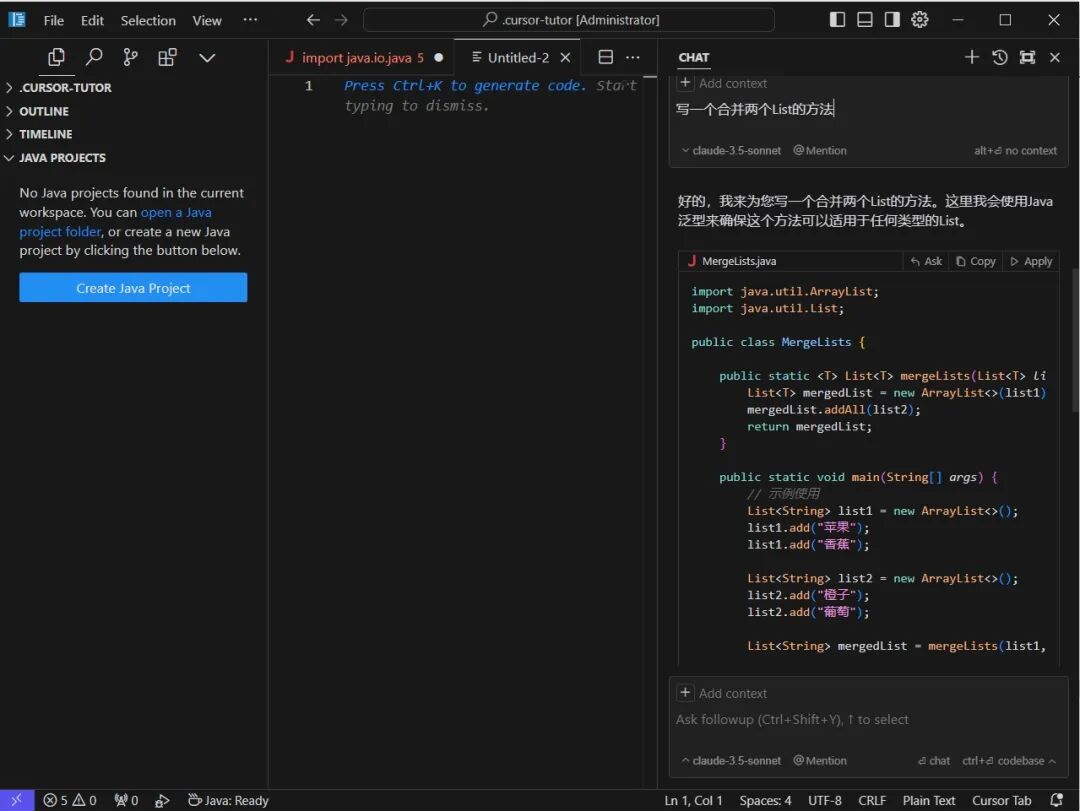The width and height of the screenshot is (1080, 811).
Task: Toggle the primary sidebar layout icon
Action: (837, 19)
